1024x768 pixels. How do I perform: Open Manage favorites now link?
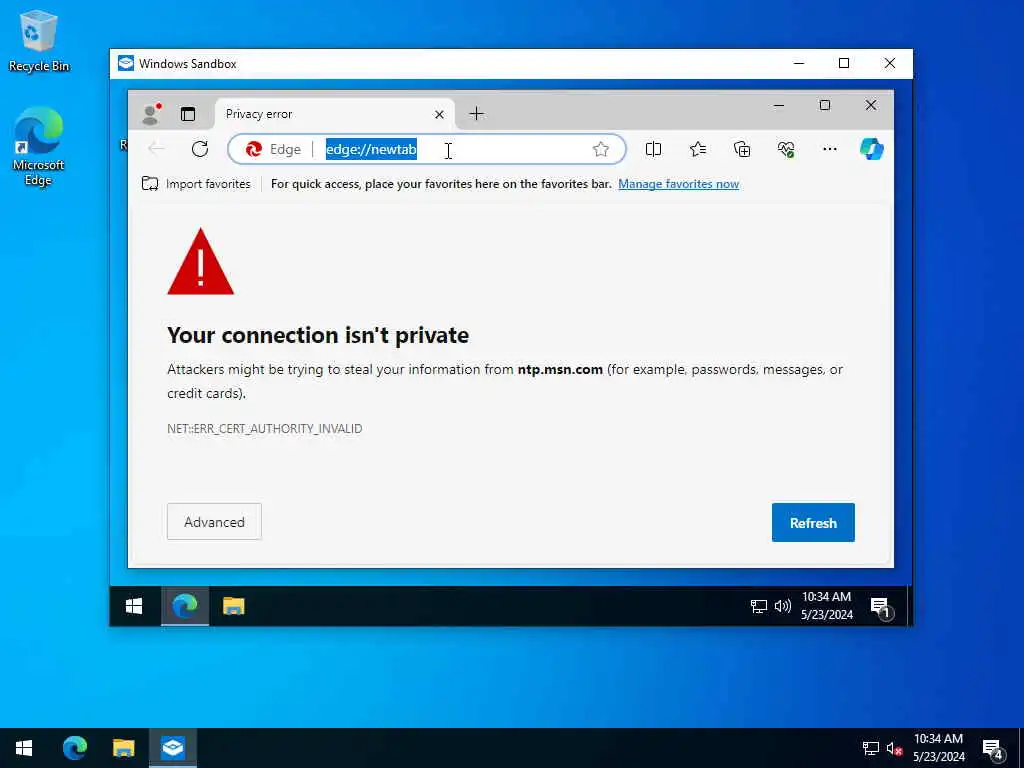(679, 184)
